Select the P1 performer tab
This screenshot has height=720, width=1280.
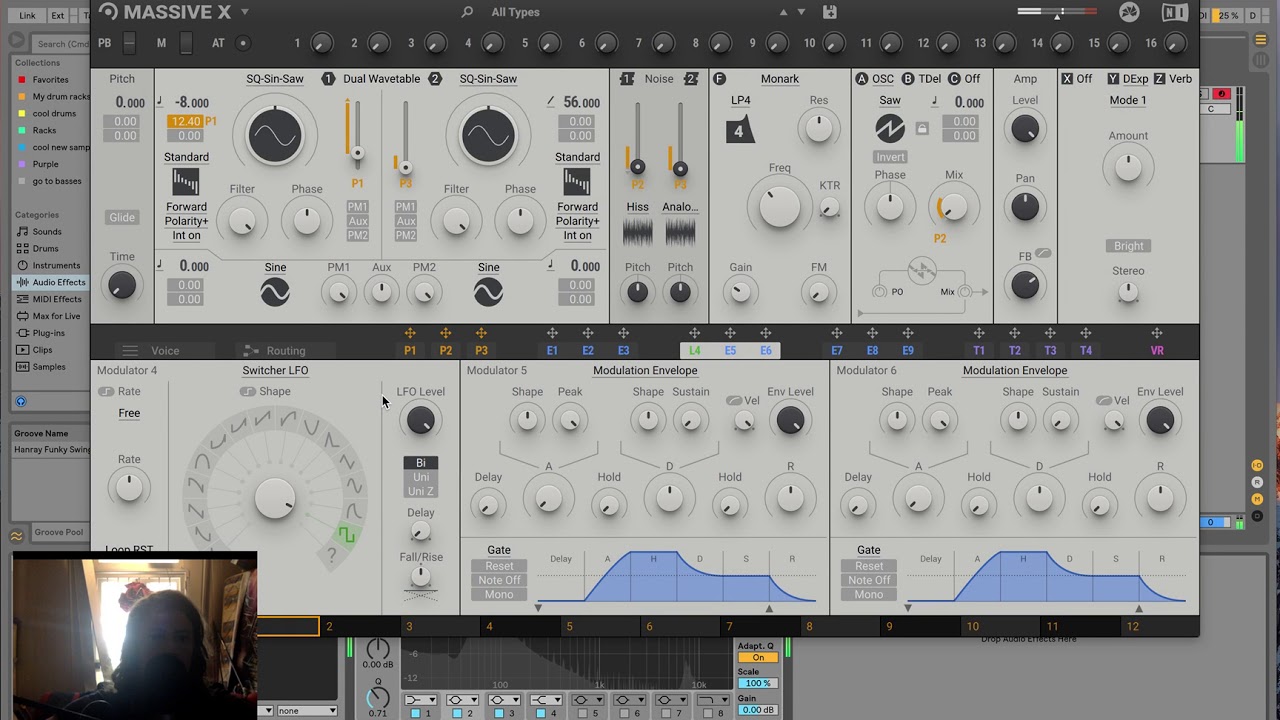(409, 351)
